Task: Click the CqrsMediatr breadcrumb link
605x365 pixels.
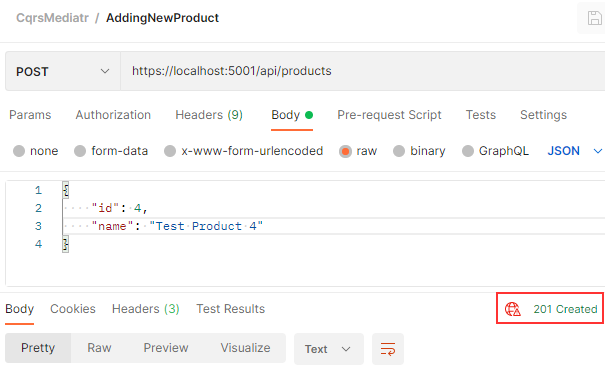Action: point(52,18)
